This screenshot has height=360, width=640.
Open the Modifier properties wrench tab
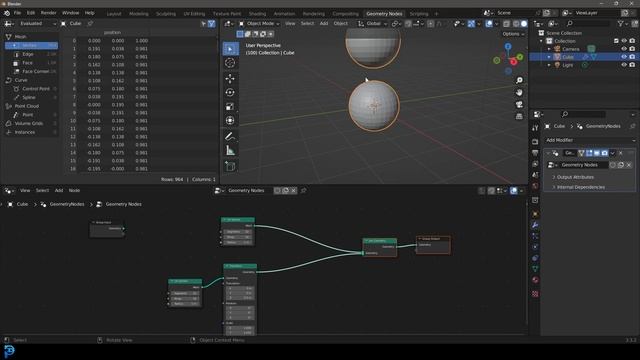pyautogui.click(x=535, y=225)
